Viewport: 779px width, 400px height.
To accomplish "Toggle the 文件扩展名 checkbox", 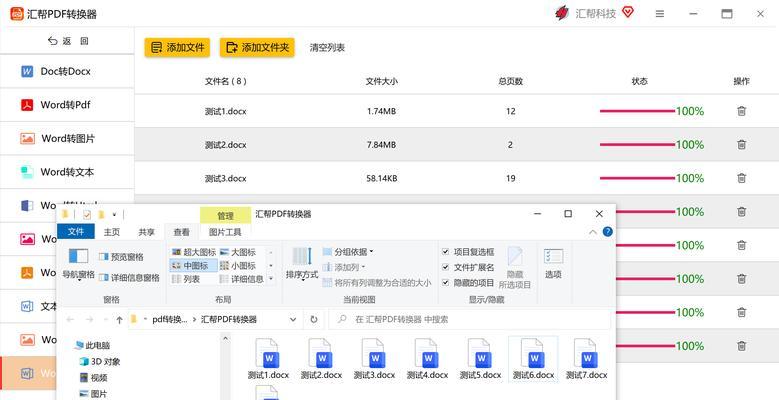I will click(446, 267).
